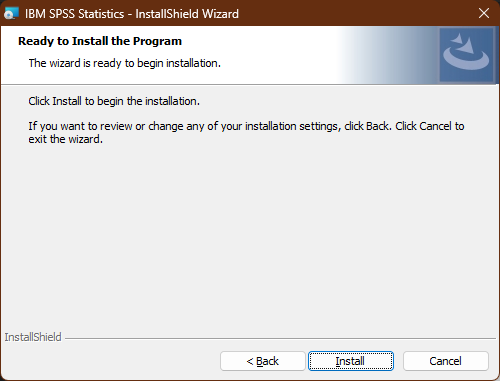The width and height of the screenshot is (500, 381).
Task: Click the gray InstallShield label at bottom
Action: tap(33, 337)
